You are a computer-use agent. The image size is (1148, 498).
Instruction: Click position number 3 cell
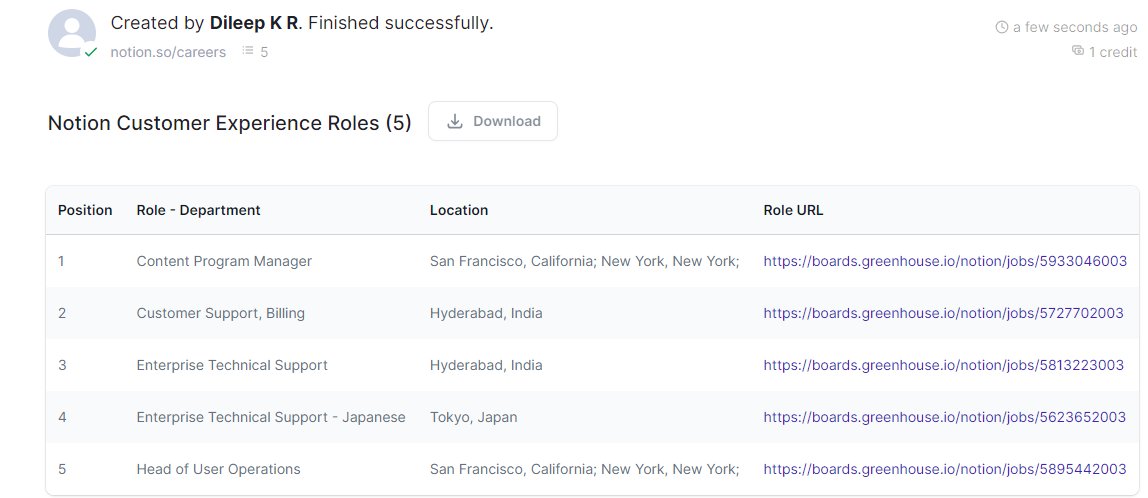[62, 365]
